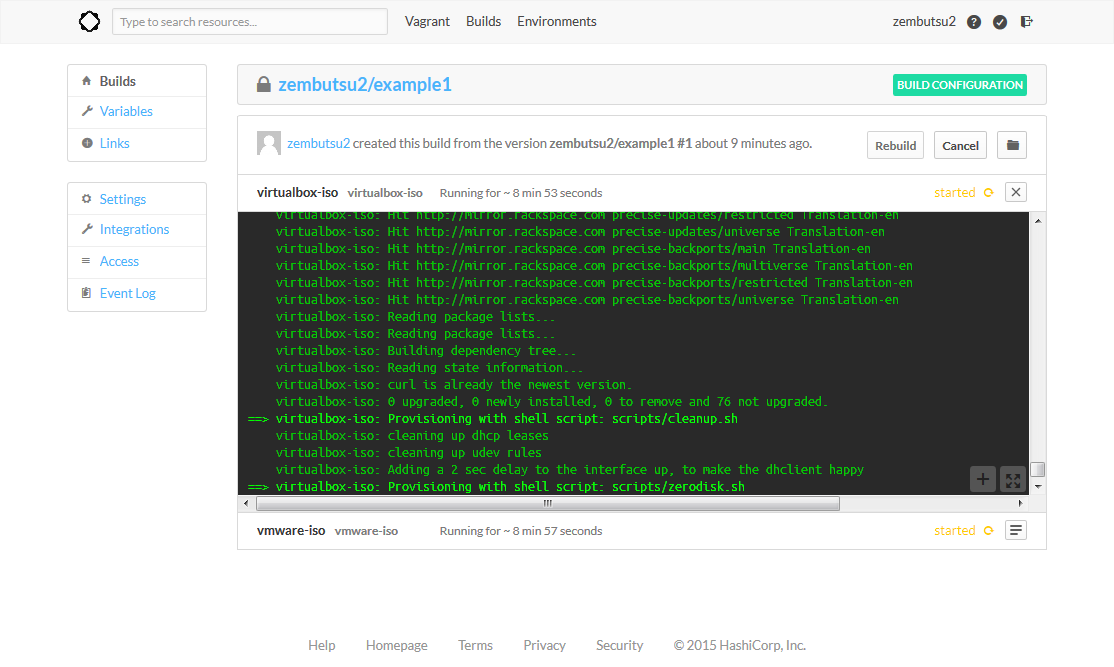Click the Access list icon
Viewport: 1114px width, 667px height.
click(86, 261)
